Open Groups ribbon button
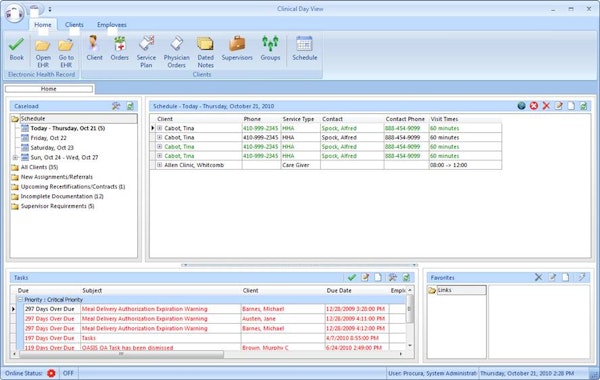600x380 pixels. pyautogui.click(x=270, y=49)
